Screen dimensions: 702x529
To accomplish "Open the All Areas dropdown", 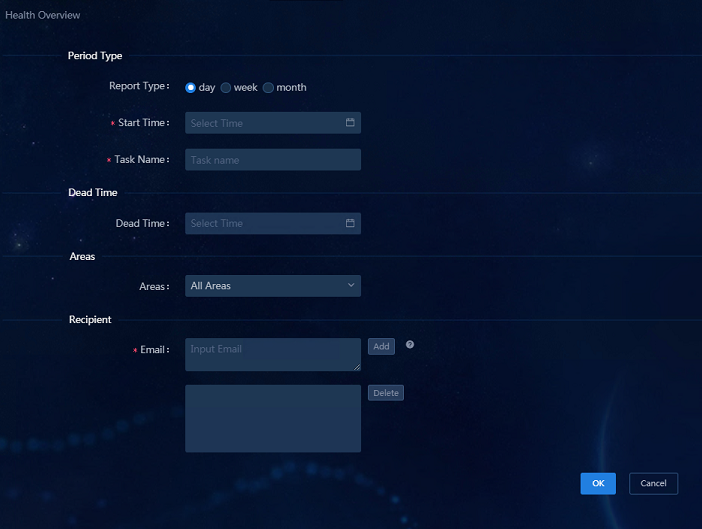I will [x=273, y=286].
